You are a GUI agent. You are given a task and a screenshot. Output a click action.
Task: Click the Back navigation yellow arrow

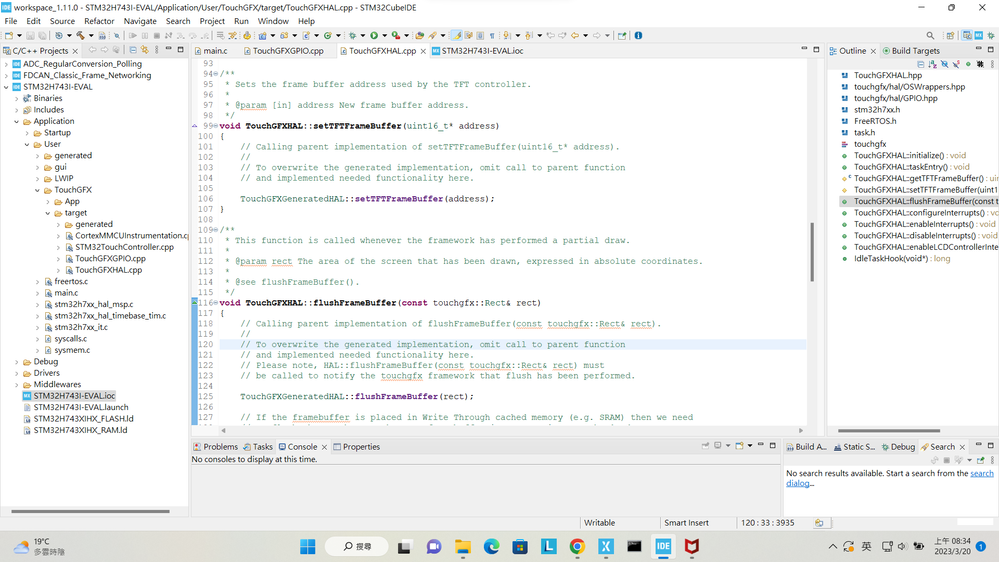[x=575, y=36]
